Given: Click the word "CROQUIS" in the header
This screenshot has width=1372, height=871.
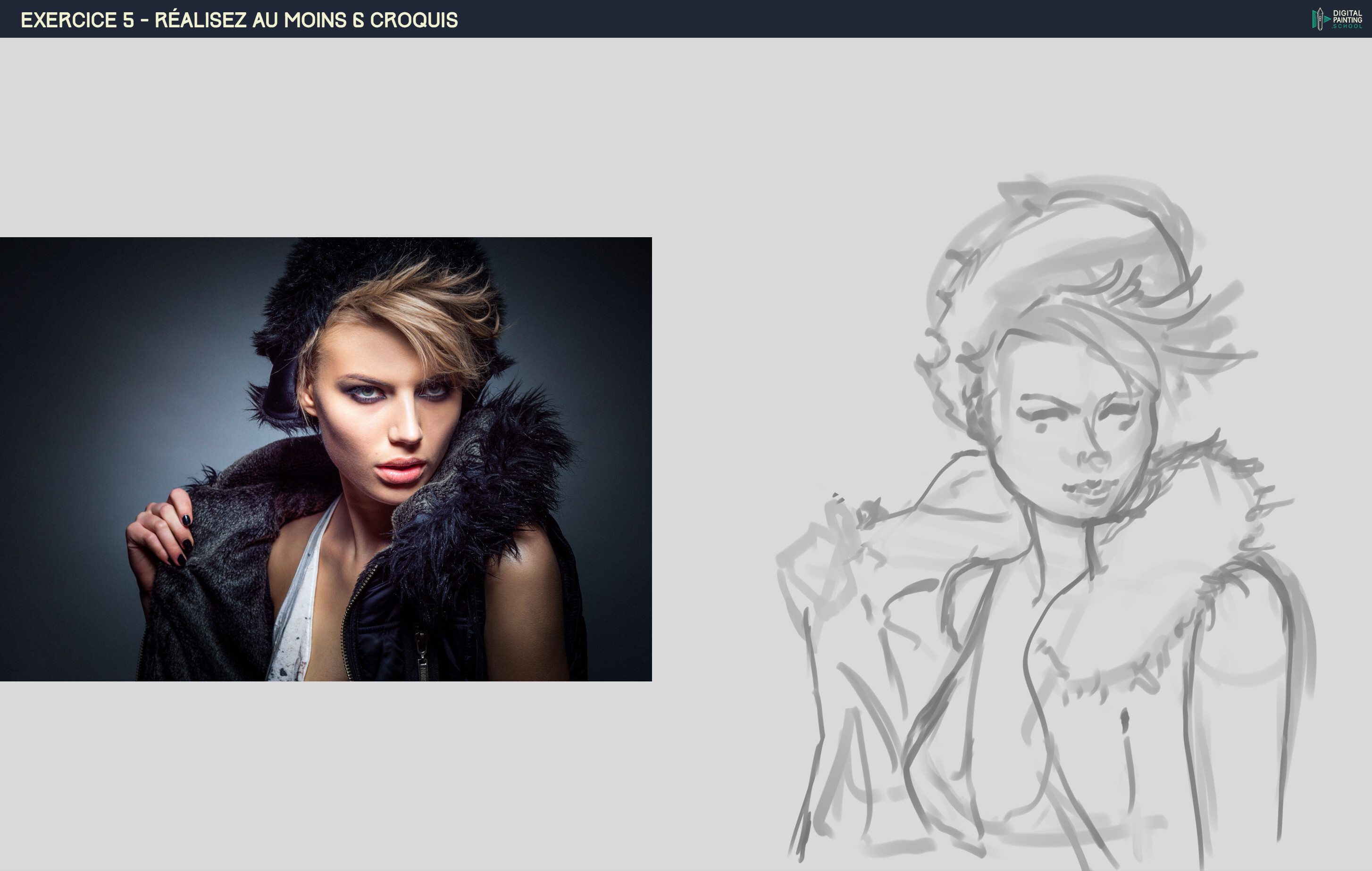Looking at the screenshot, I should pyautogui.click(x=414, y=20).
